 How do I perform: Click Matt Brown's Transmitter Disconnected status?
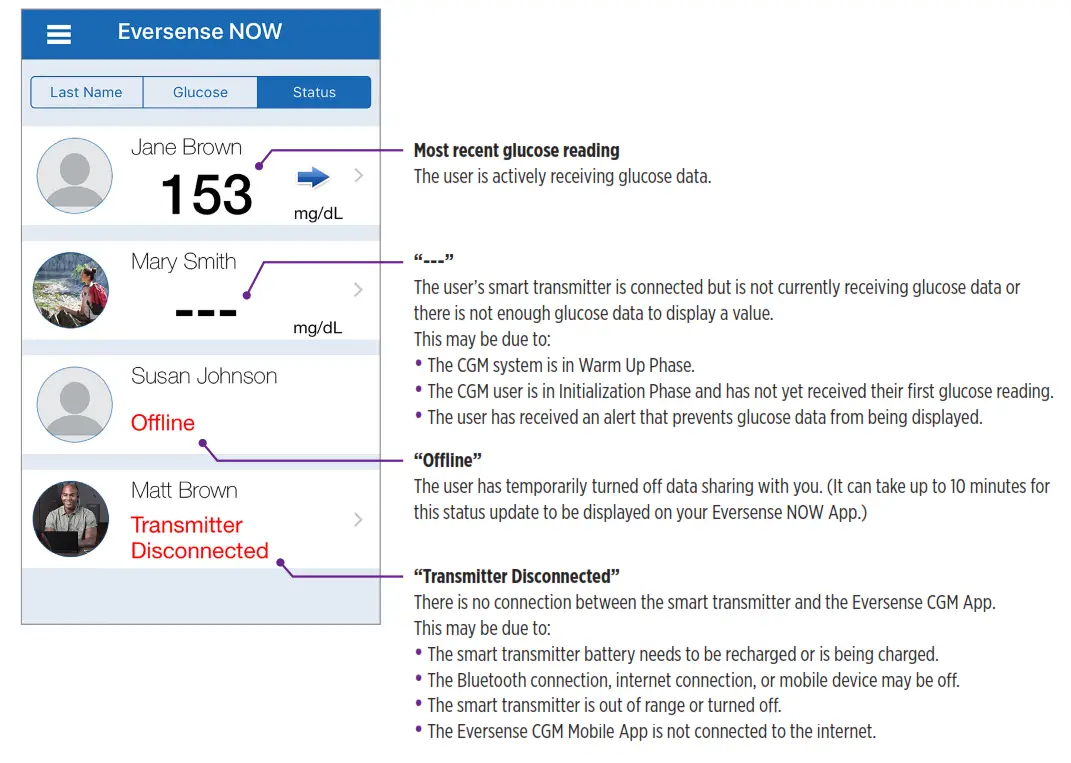200,538
